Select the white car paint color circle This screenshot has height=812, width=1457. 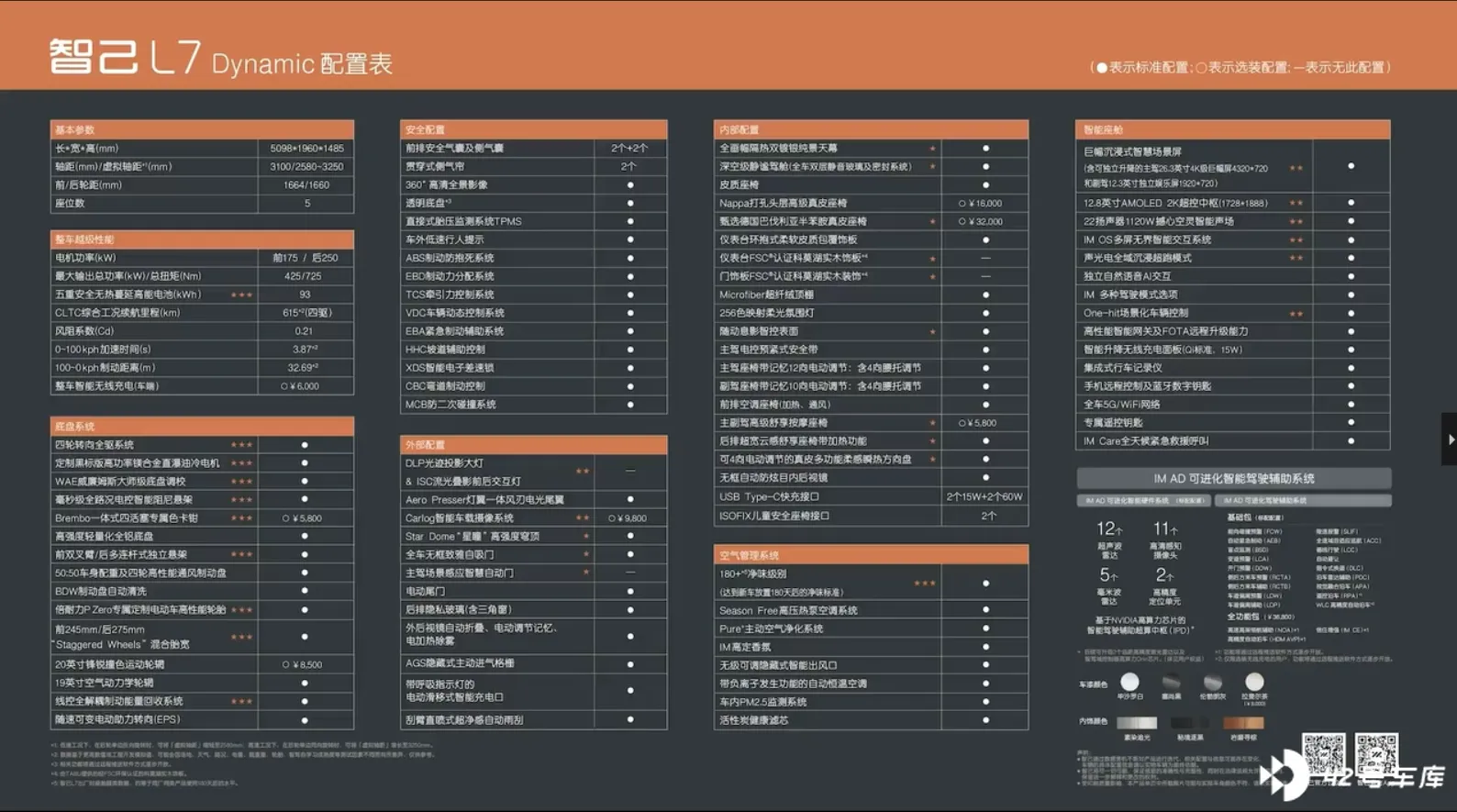[1129, 682]
